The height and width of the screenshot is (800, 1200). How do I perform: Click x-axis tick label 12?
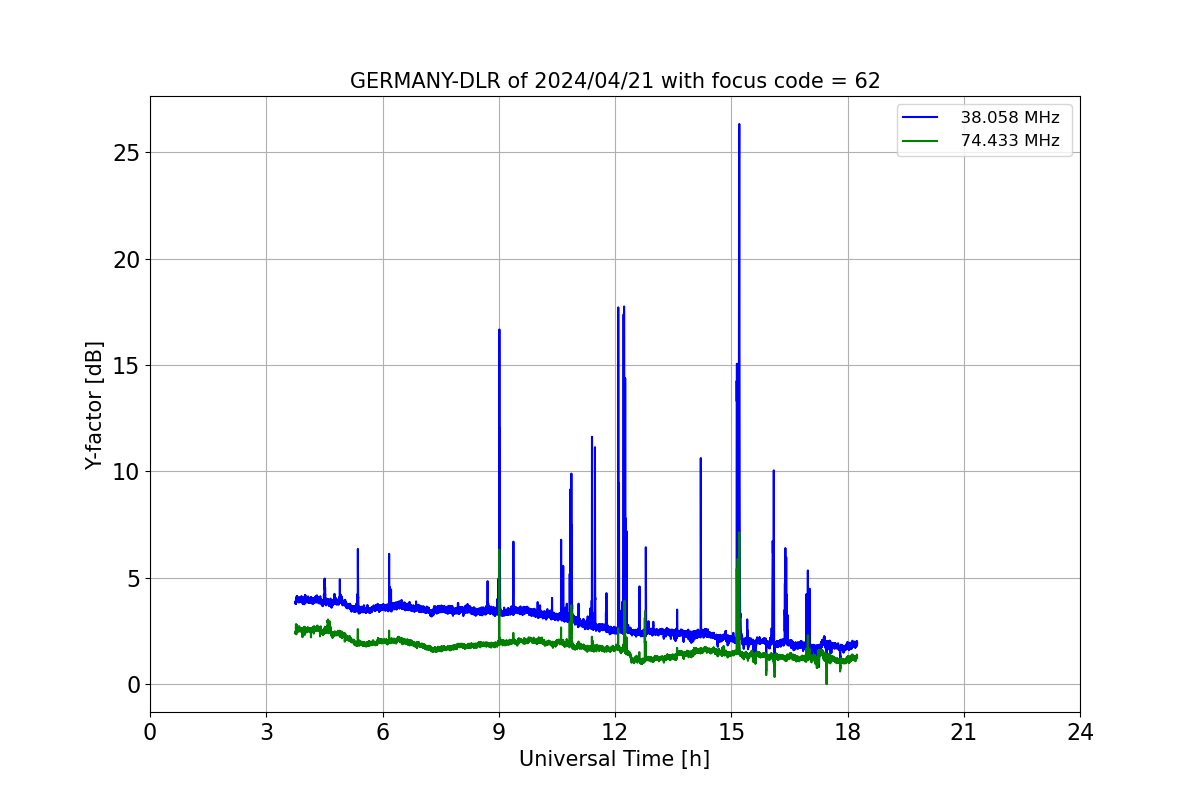(615, 733)
